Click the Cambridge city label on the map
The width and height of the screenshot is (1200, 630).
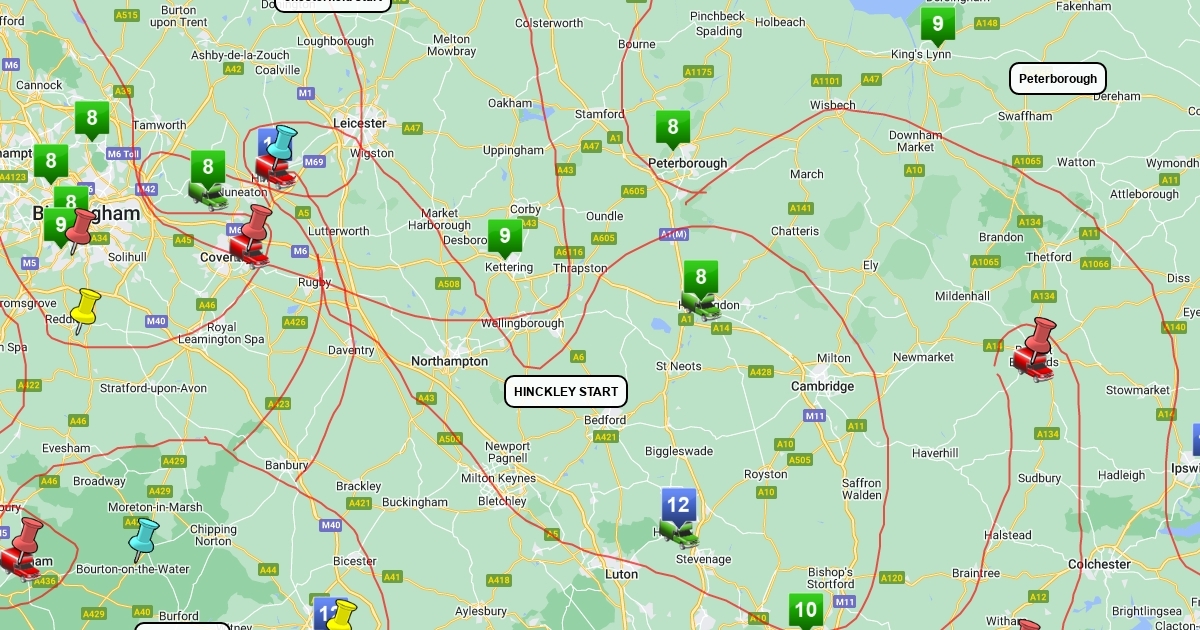pos(823,386)
